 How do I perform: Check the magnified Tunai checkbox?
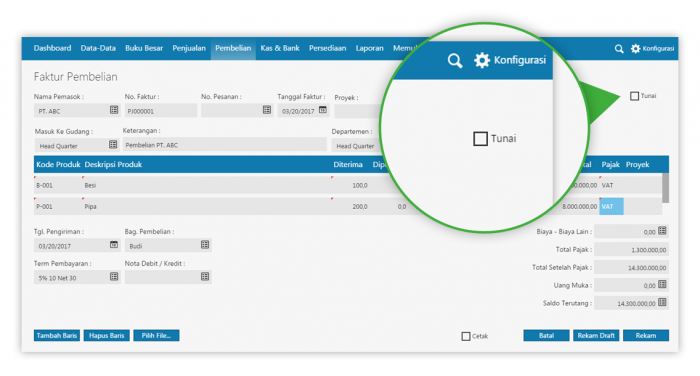click(x=480, y=138)
